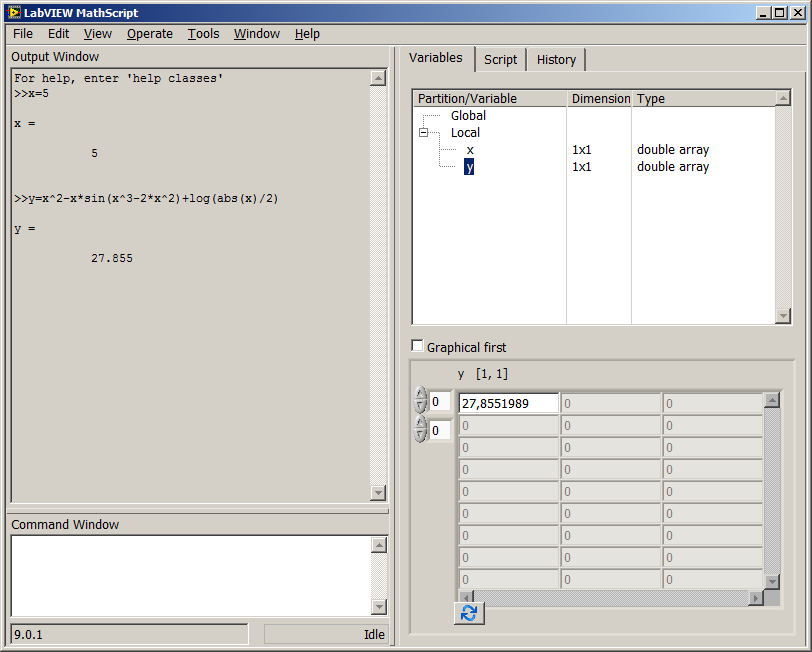Image resolution: width=812 pixels, height=652 pixels.
Task: Click array grid horizontal scroll right arrow
Action: 756,598
